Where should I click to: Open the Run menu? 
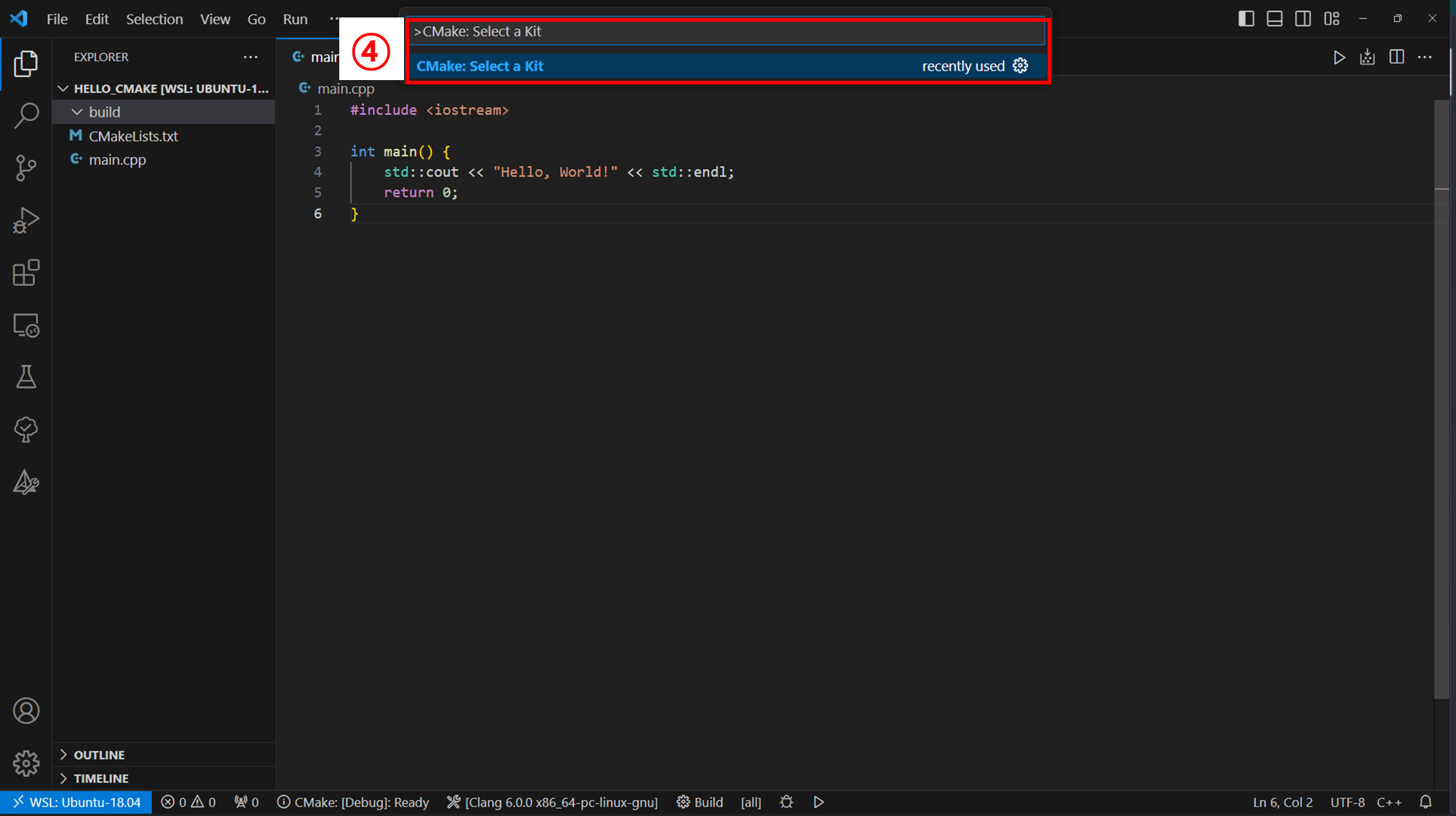click(295, 19)
